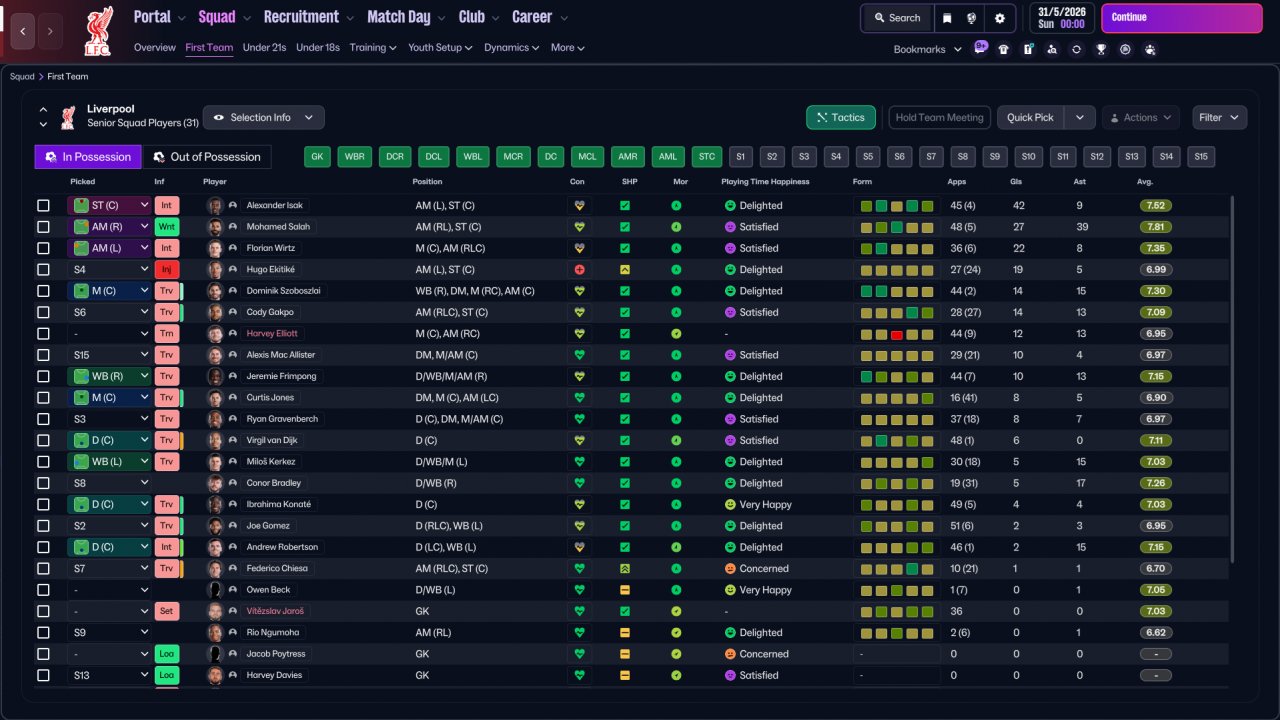Viewport: 1280px width, 720px height.
Task: Switch to the Out of Possession tab
Action: click(208, 157)
